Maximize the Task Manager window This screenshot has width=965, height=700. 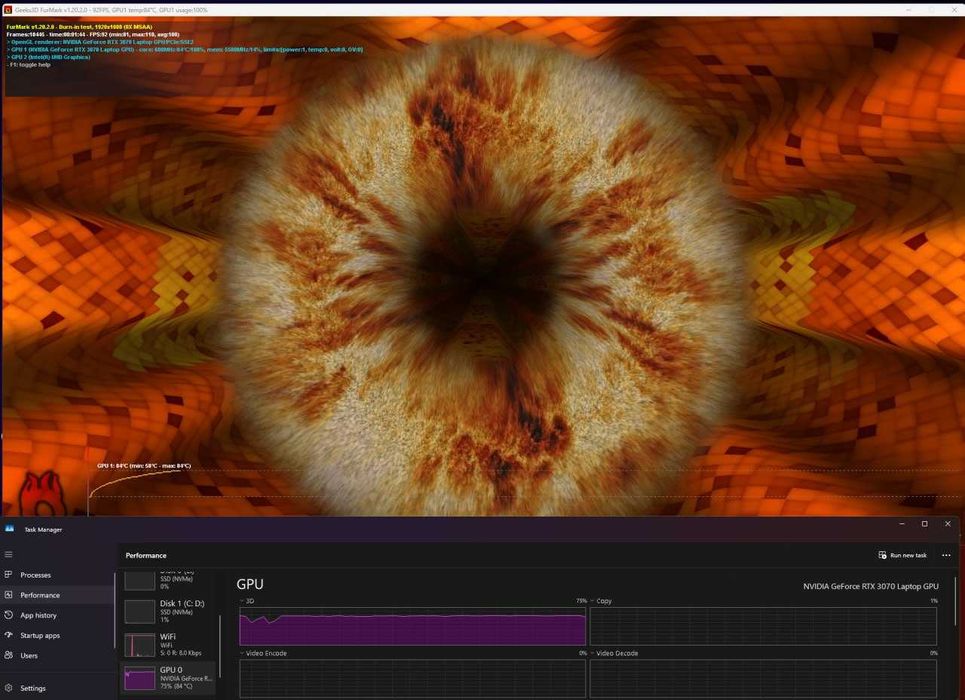924,524
